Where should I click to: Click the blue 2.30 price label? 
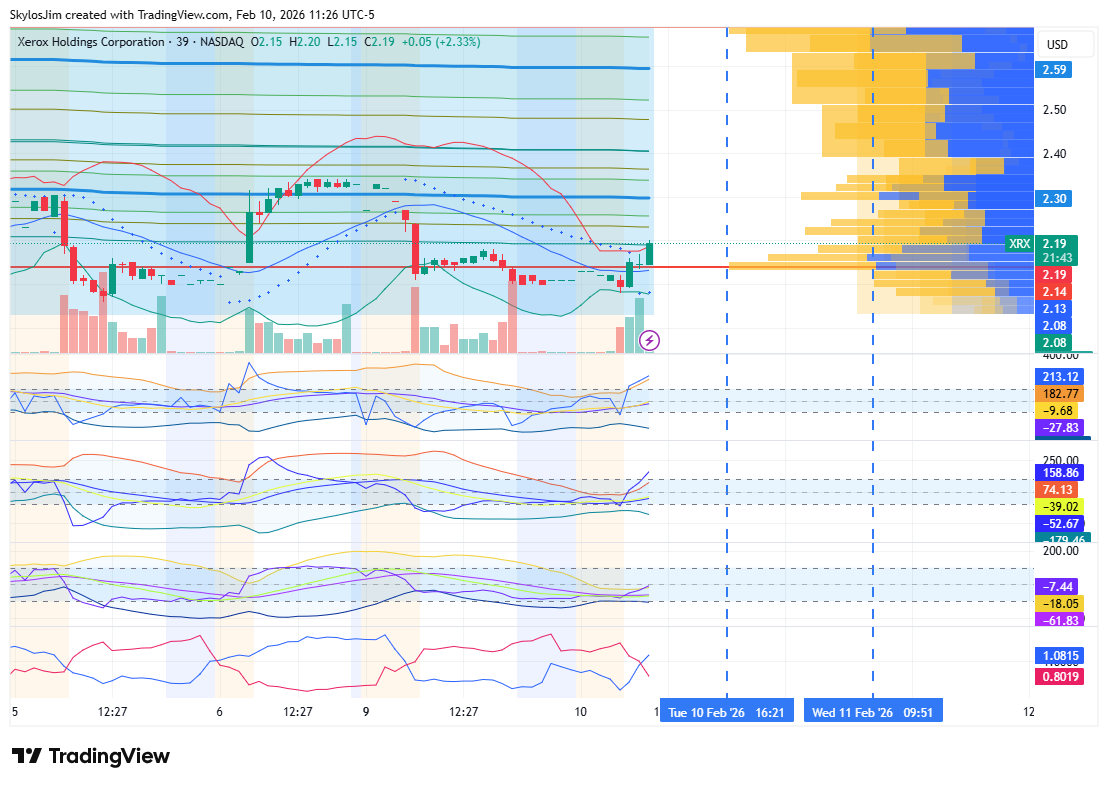pyautogui.click(x=1053, y=199)
